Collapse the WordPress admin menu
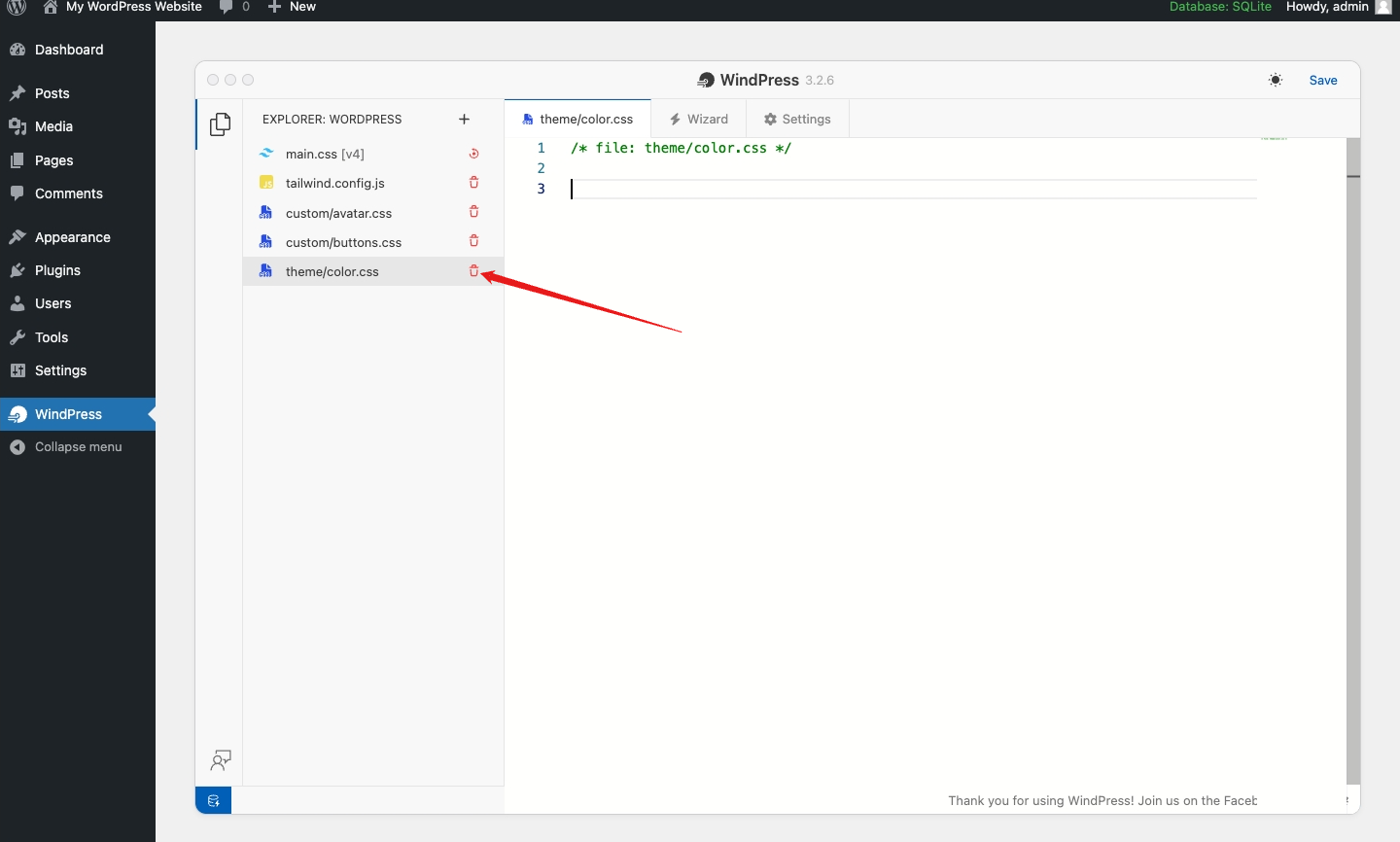The height and width of the screenshot is (842, 1400). point(78,447)
